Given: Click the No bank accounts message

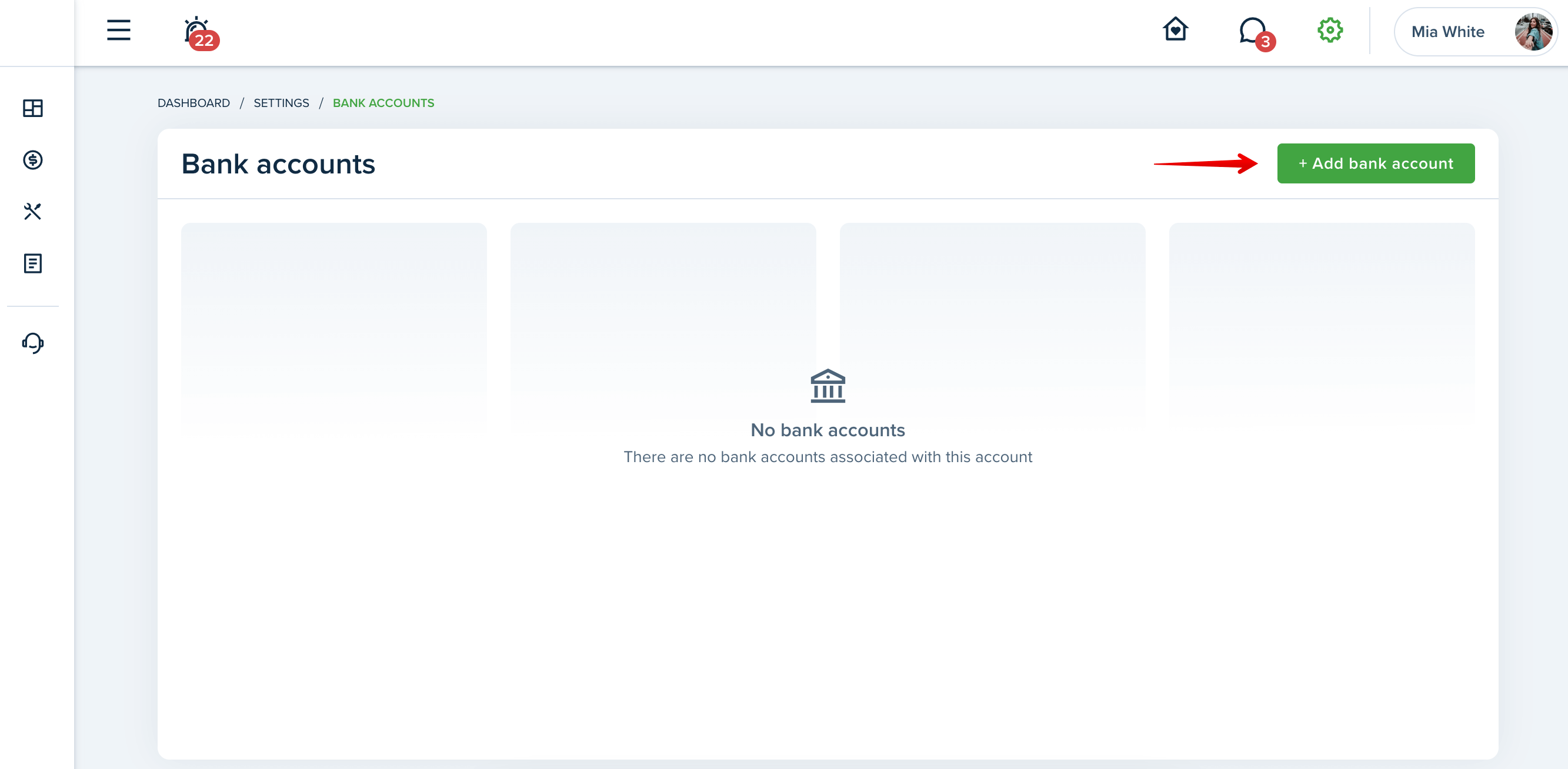Looking at the screenshot, I should coord(828,430).
